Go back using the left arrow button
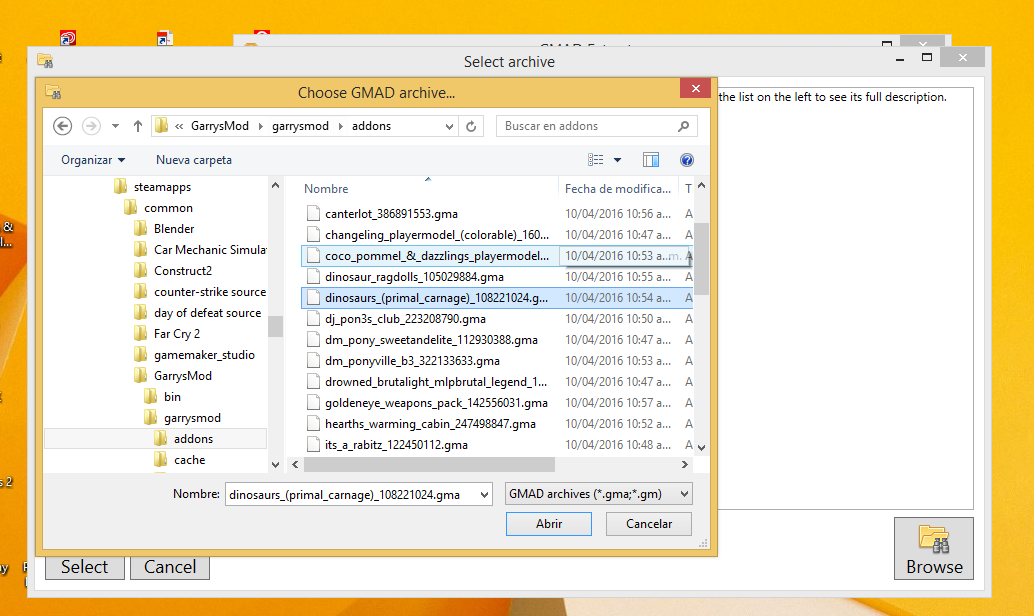 (x=63, y=126)
